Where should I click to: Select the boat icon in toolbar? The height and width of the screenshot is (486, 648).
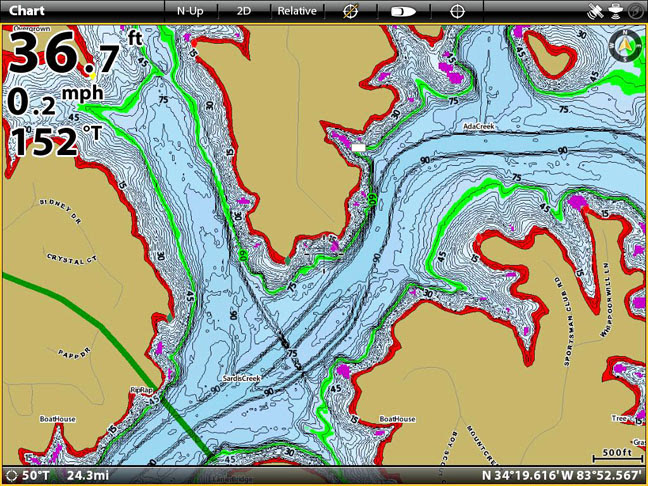[x=403, y=11]
